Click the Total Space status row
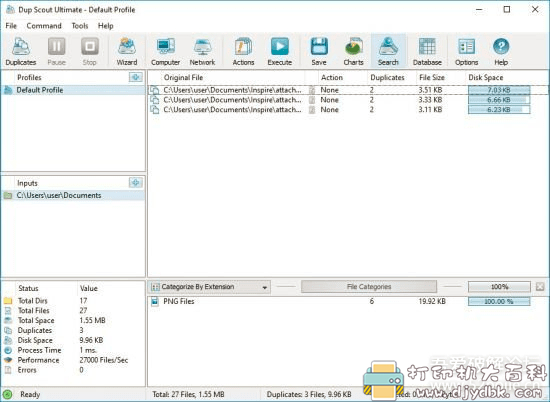 pos(73,320)
